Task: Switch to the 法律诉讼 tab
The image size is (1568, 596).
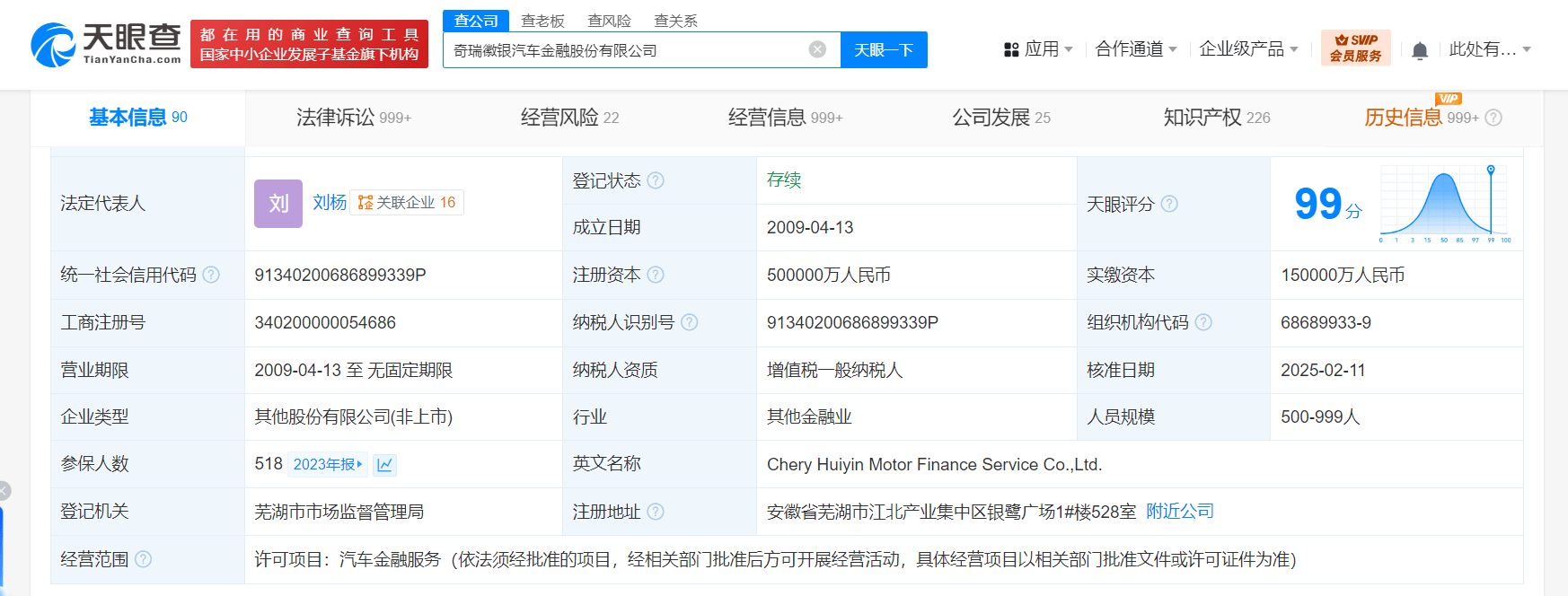Action: point(354,118)
